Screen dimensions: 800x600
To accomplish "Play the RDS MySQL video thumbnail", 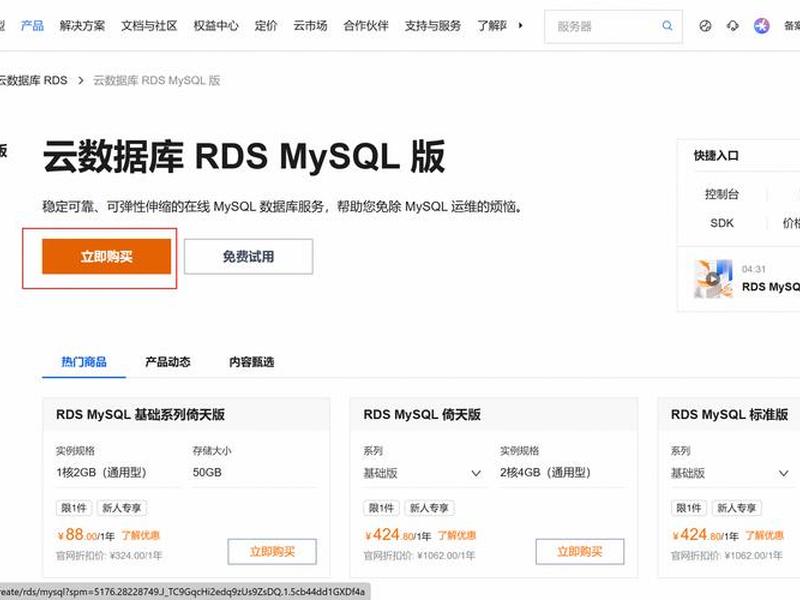I will [x=713, y=279].
